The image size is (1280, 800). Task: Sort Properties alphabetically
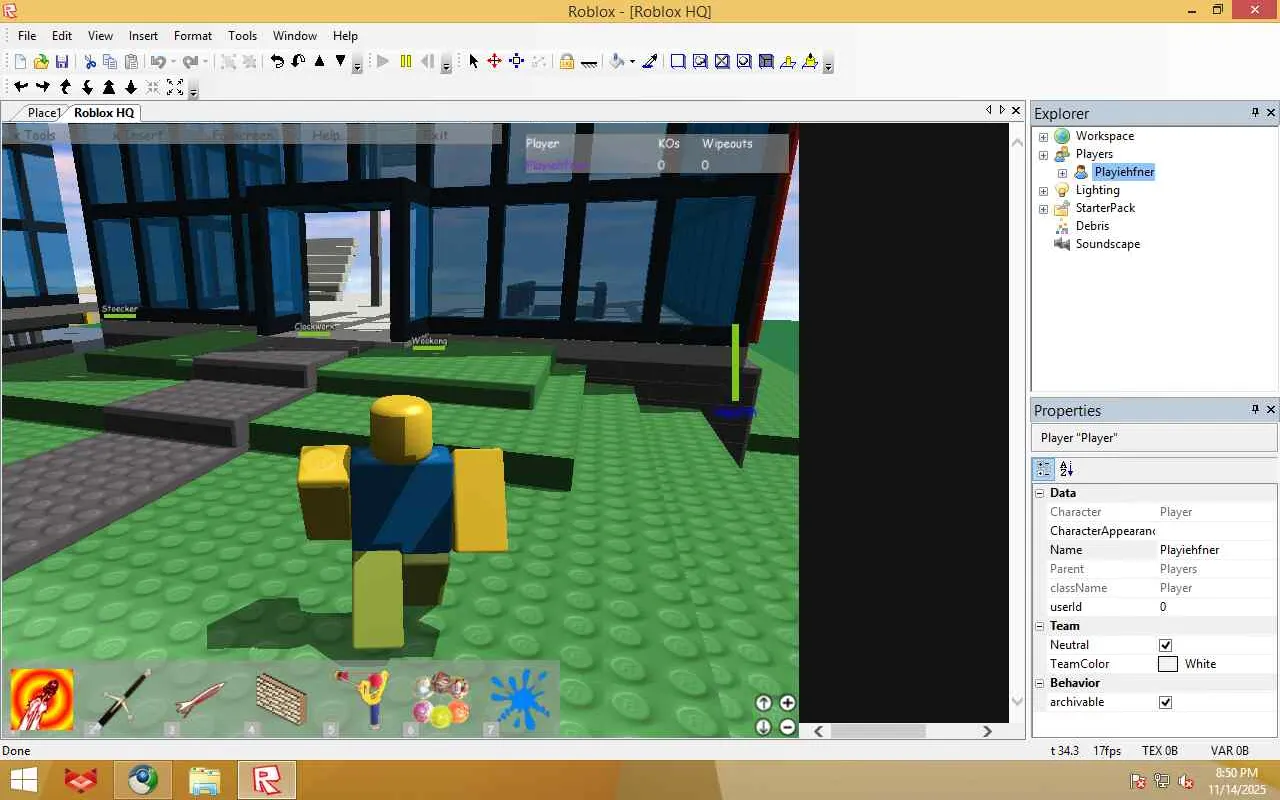1067,468
